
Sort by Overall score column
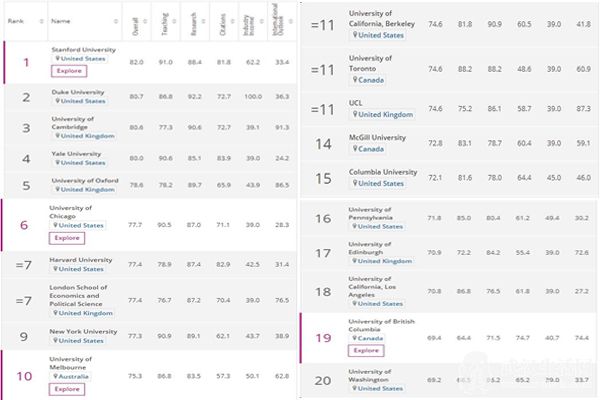click(x=135, y=19)
